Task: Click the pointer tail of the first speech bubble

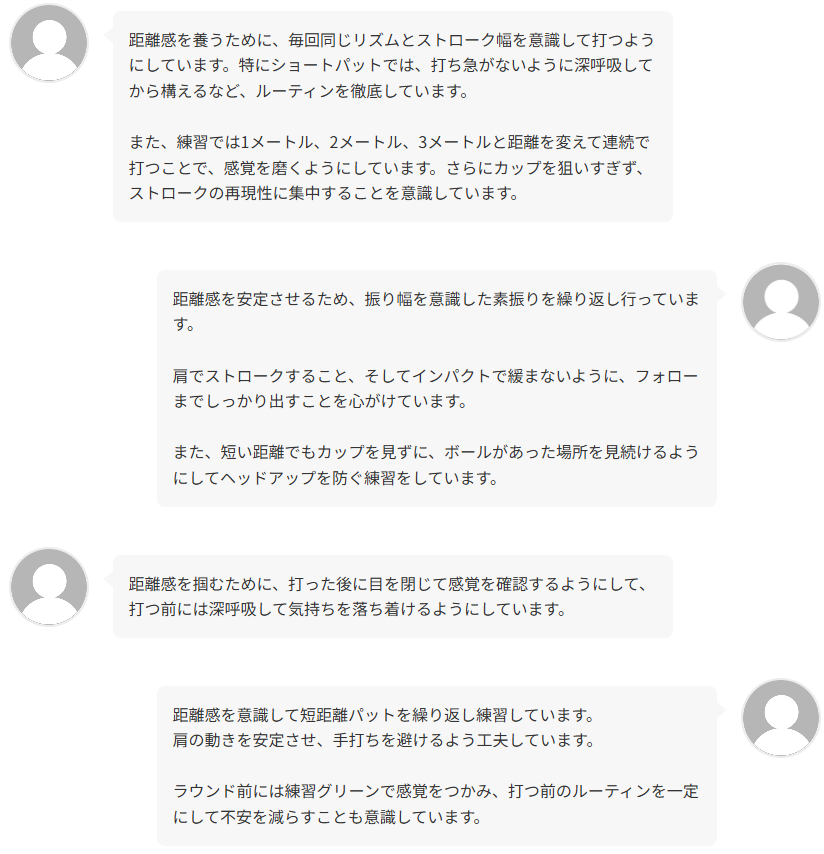Action: [x=109, y=34]
